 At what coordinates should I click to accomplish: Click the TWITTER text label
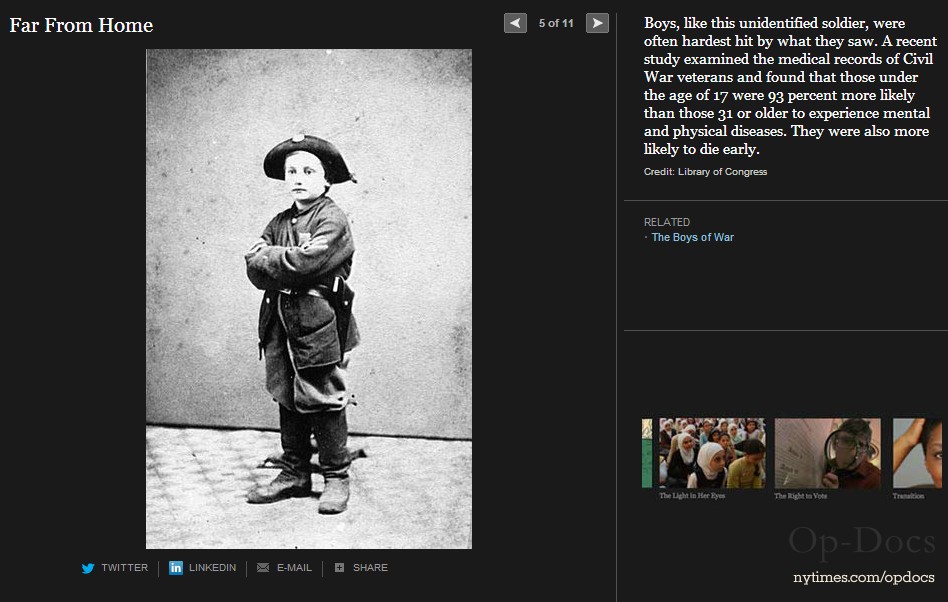tap(124, 568)
